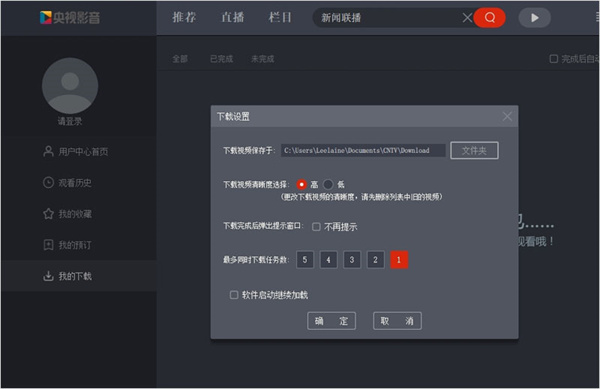Screen dimensions: 600x389
Task: Close the 下载设置 dialog
Action: point(507,116)
